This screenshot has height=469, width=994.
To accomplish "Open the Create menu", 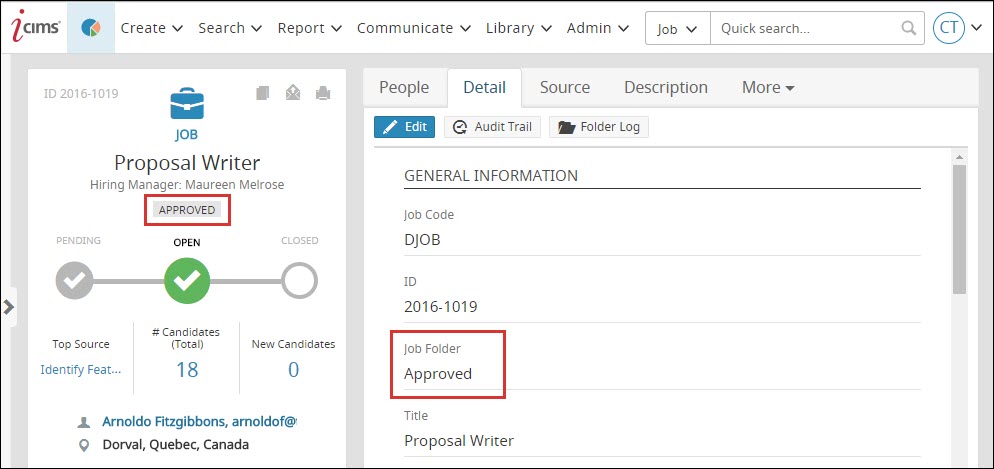I will pyautogui.click(x=152, y=28).
